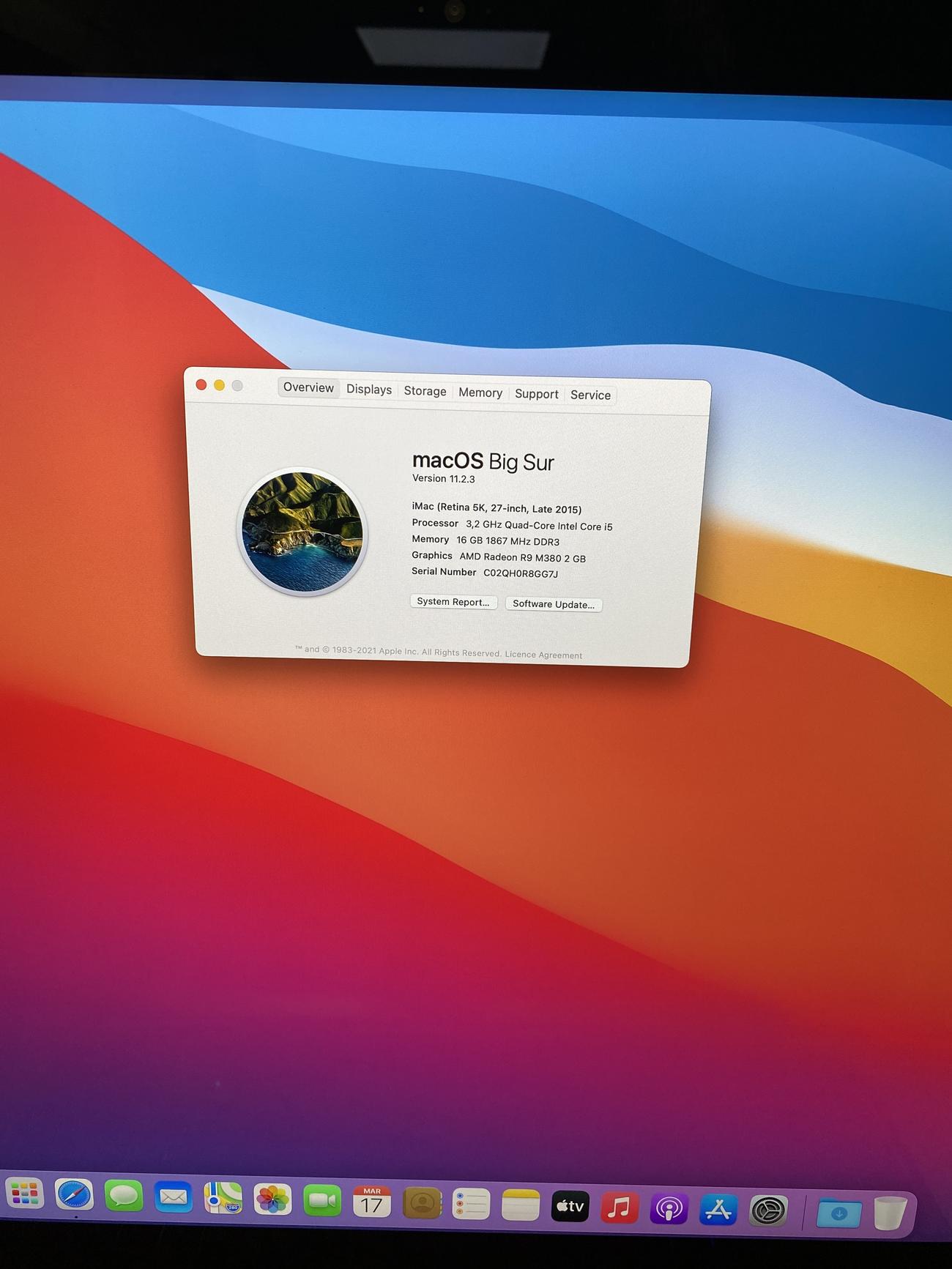952x1269 pixels.
Task: Open Photos app in the Dock
Action: pos(272,1200)
